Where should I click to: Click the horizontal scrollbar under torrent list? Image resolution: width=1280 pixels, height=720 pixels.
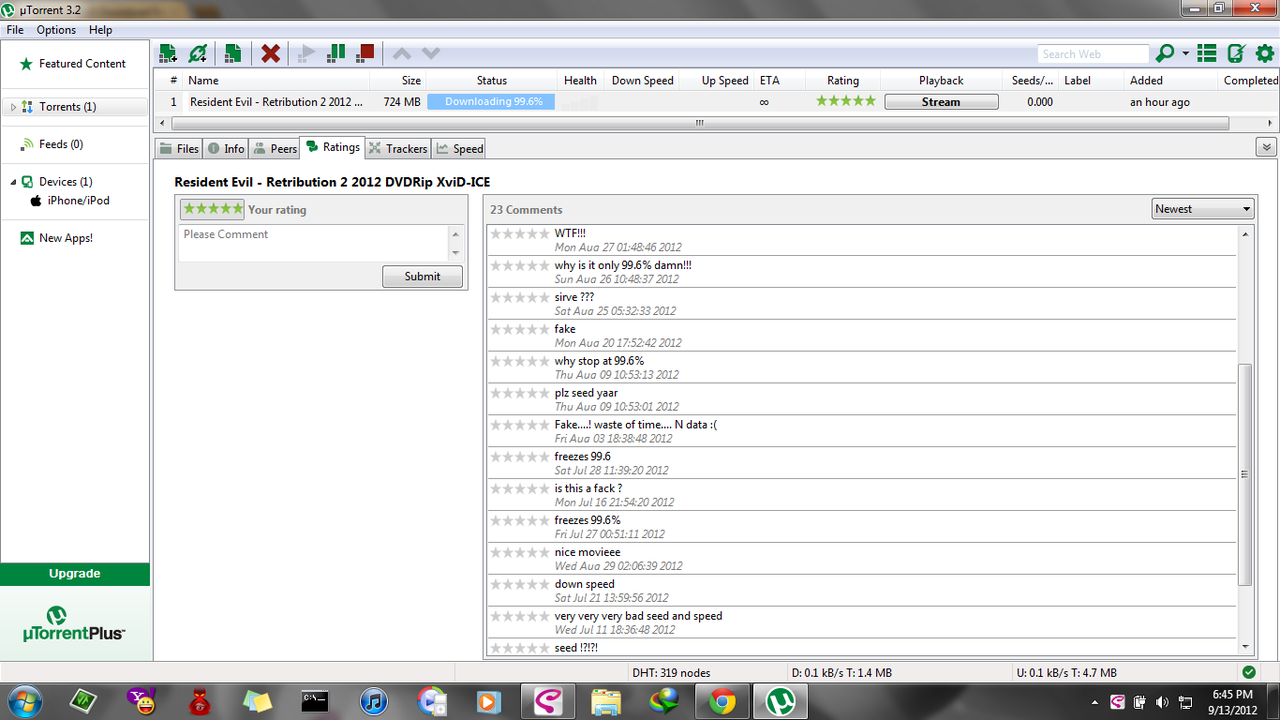pos(700,123)
